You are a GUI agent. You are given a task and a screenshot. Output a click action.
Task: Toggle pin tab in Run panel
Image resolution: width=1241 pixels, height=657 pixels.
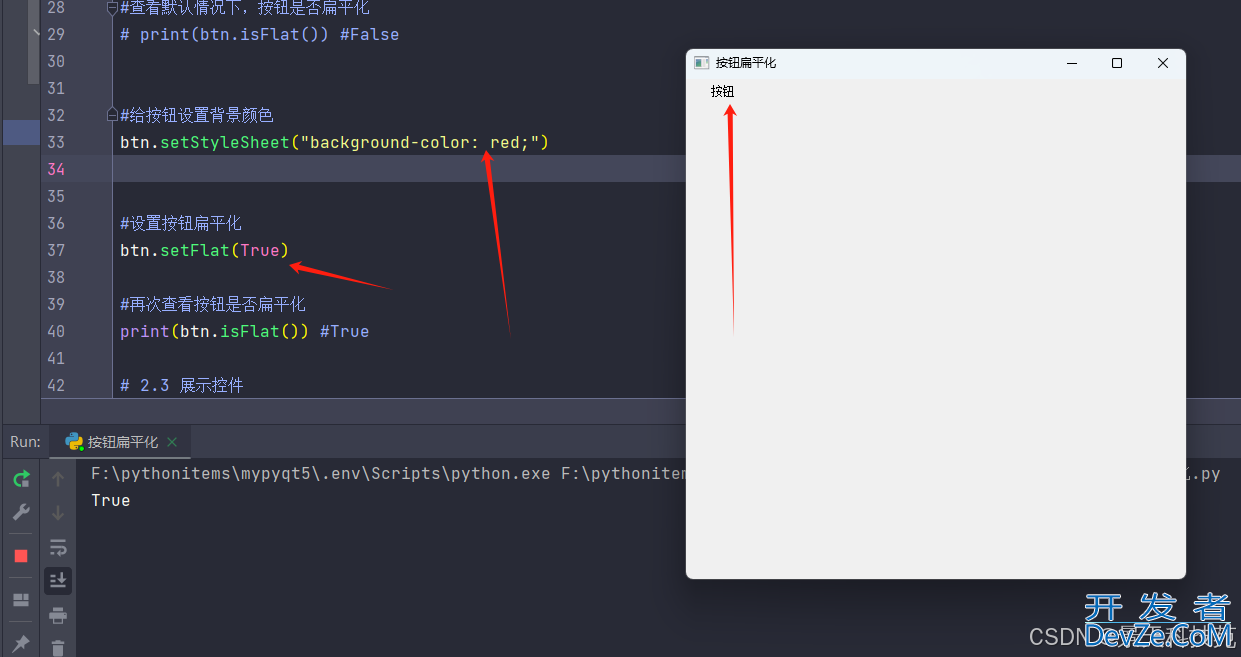pos(21,643)
